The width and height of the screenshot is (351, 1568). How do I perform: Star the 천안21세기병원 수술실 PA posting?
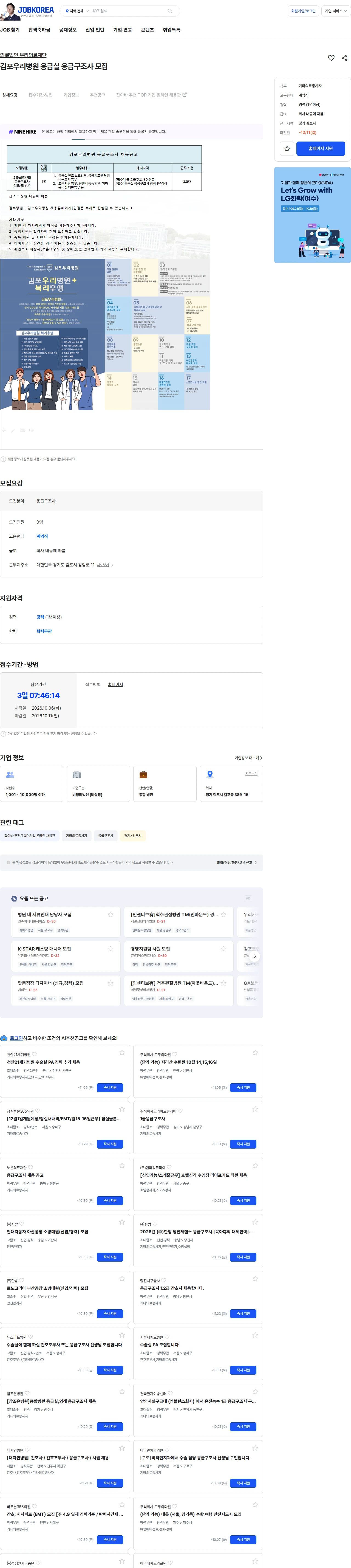122,1053
